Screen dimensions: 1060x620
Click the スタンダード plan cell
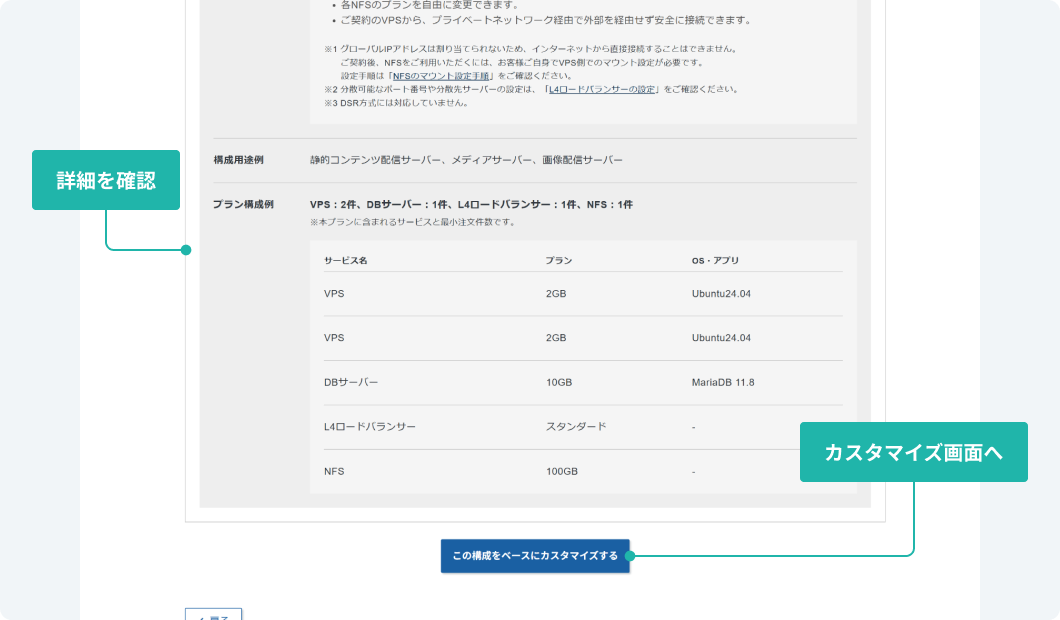[576, 427]
